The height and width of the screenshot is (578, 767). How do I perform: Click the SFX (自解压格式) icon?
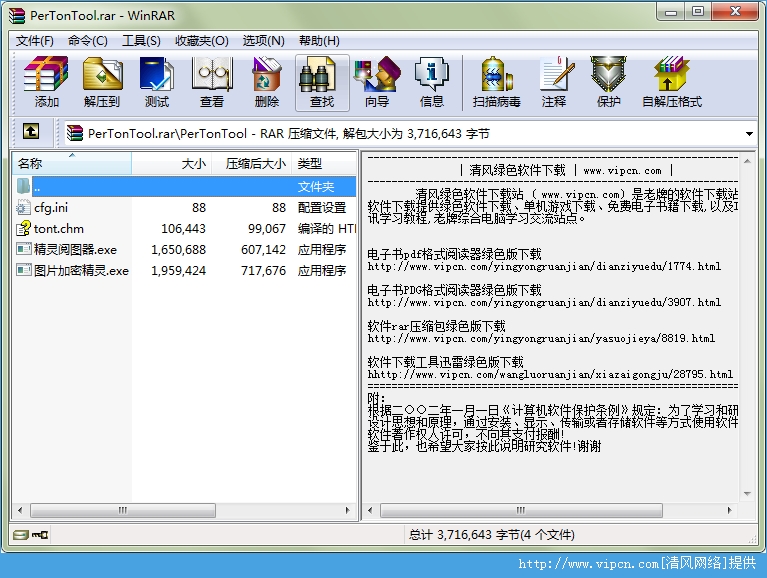click(x=671, y=74)
